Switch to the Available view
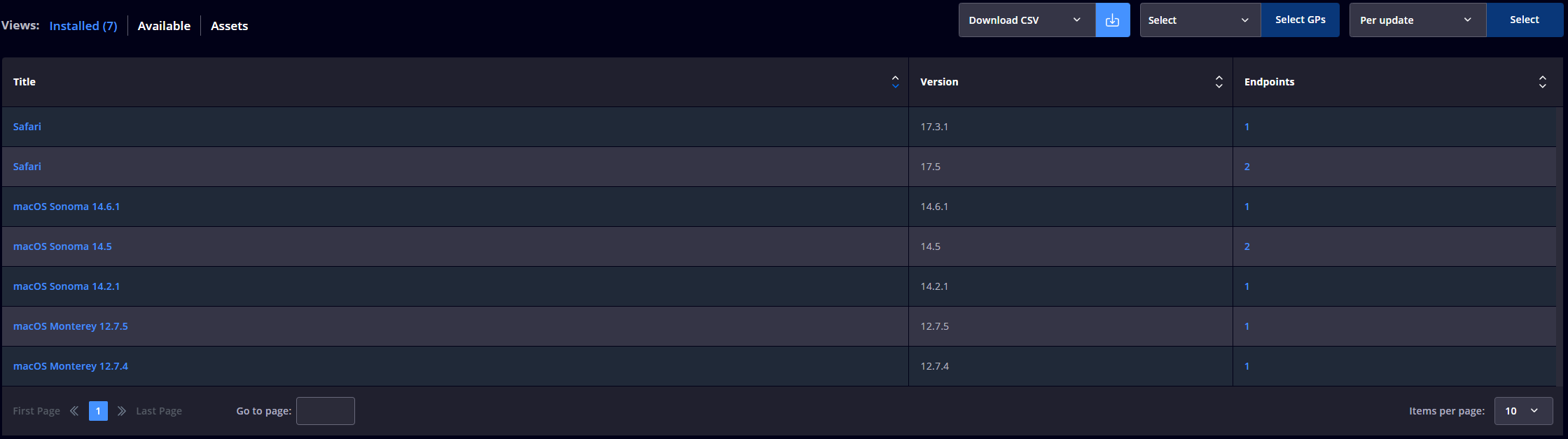This screenshot has height=439, width=1568. [x=164, y=26]
